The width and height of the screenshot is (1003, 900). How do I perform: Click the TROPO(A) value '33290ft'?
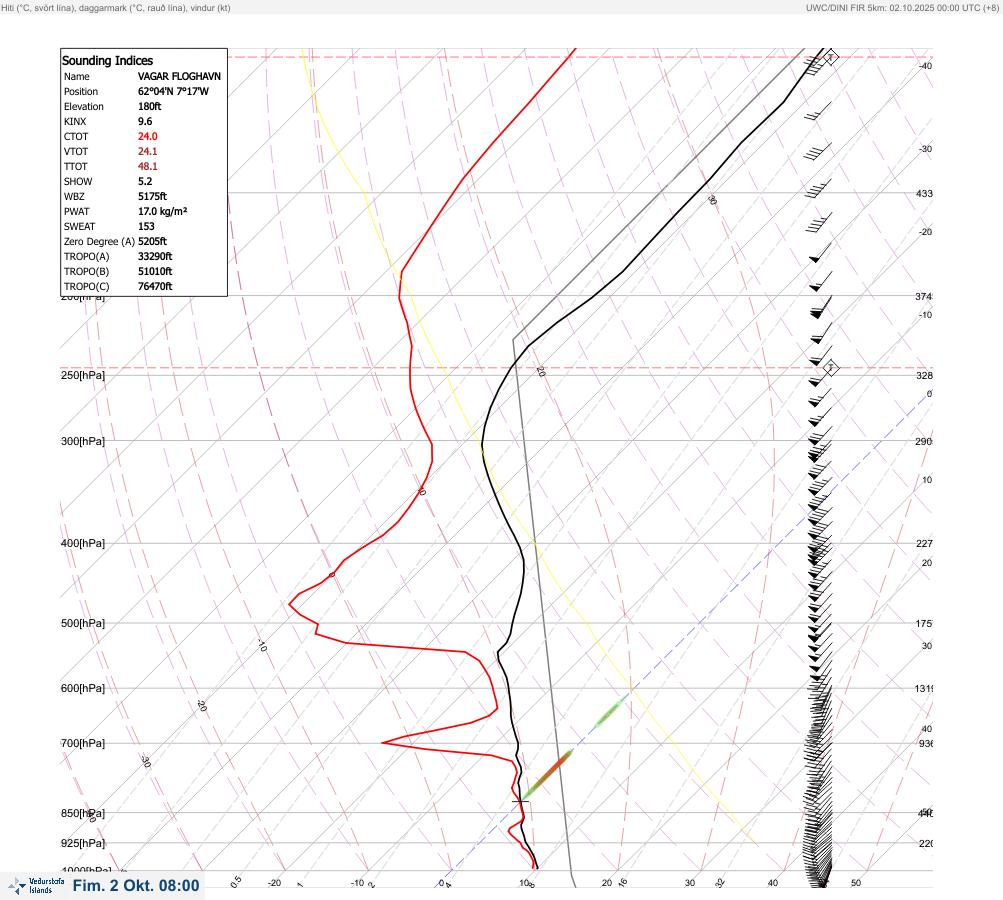click(x=155, y=257)
